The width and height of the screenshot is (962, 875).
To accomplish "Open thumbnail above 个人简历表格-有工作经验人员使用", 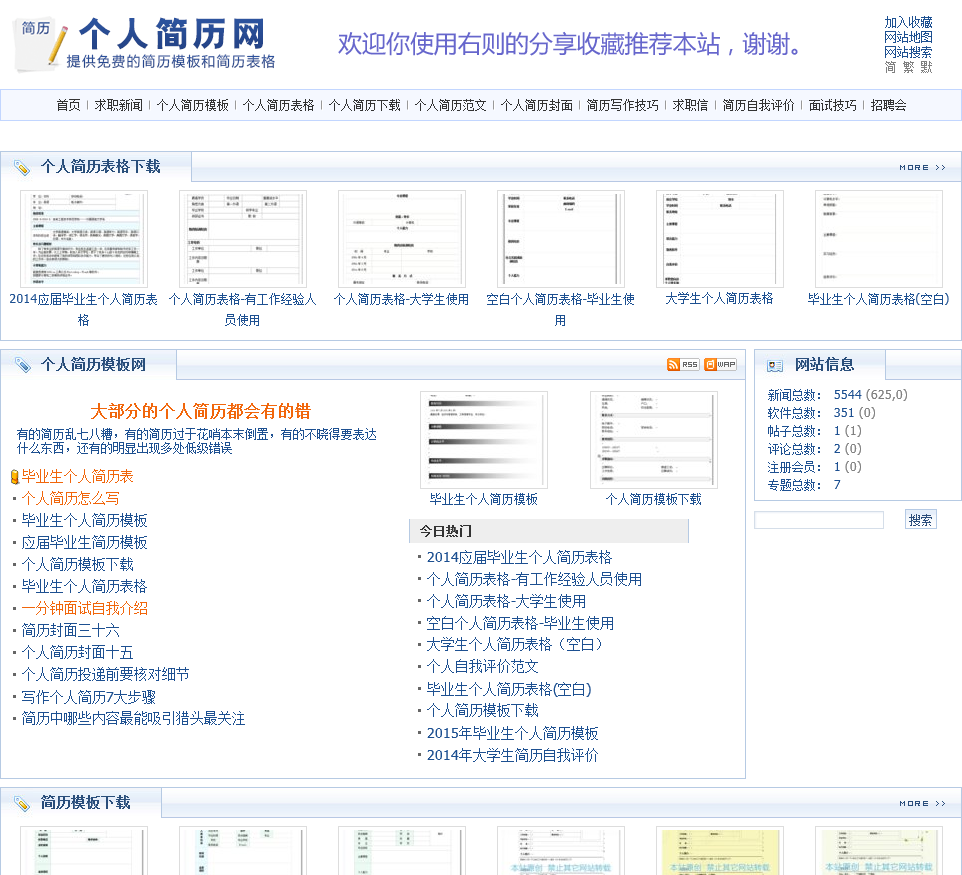I will (243, 239).
